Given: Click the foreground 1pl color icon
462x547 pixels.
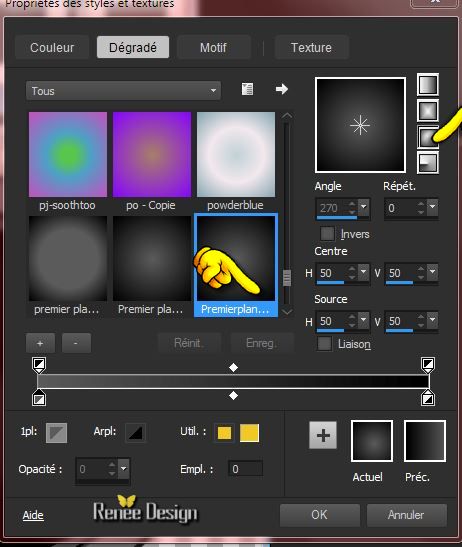Looking at the screenshot, I should [x=57, y=433].
